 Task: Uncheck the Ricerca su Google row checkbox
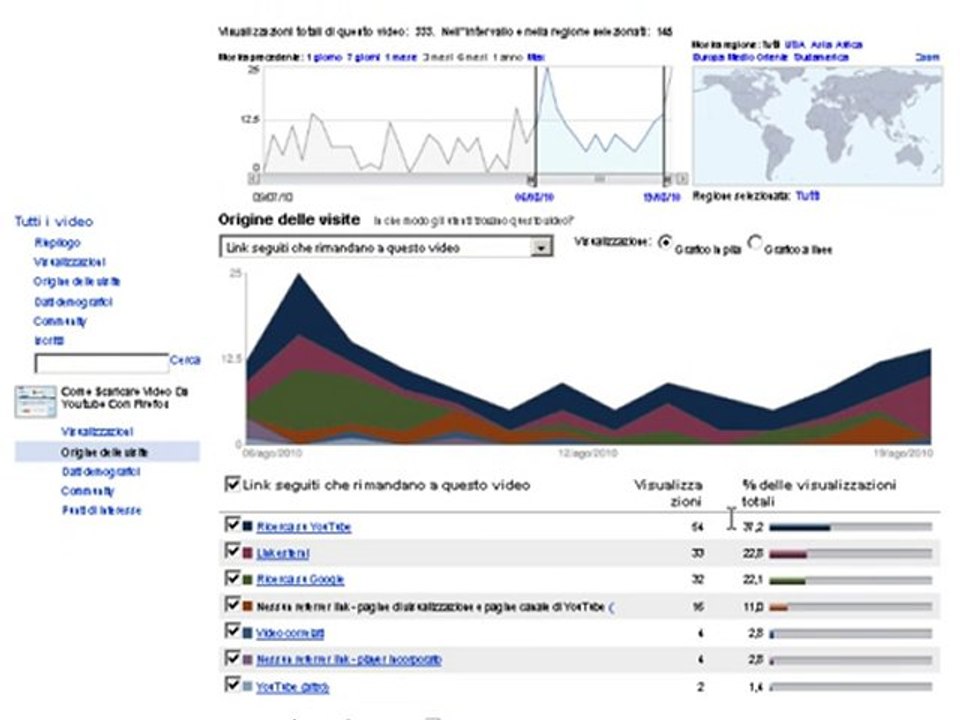point(232,578)
